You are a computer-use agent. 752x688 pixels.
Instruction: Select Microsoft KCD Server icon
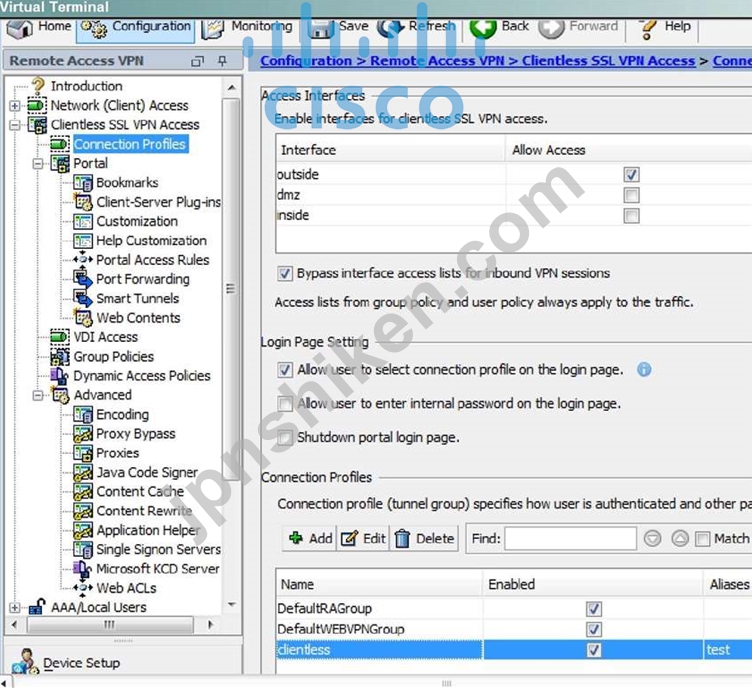[x=83, y=569]
